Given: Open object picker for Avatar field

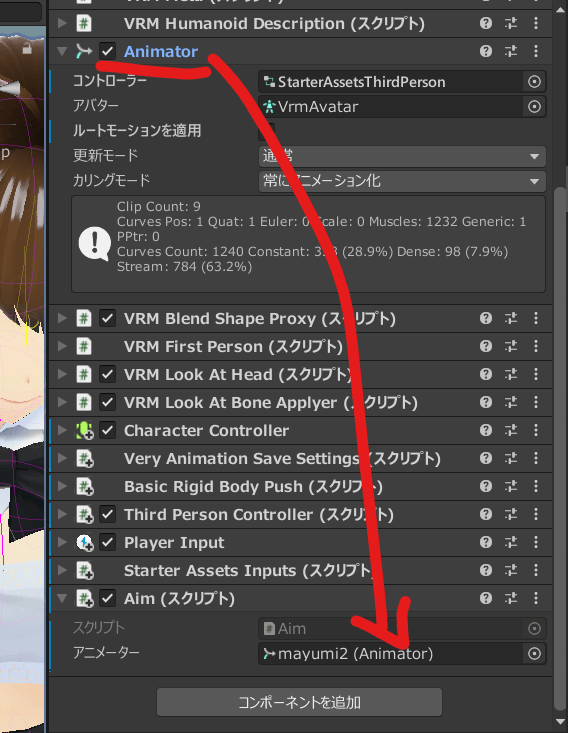Looking at the screenshot, I should pos(534,107).
